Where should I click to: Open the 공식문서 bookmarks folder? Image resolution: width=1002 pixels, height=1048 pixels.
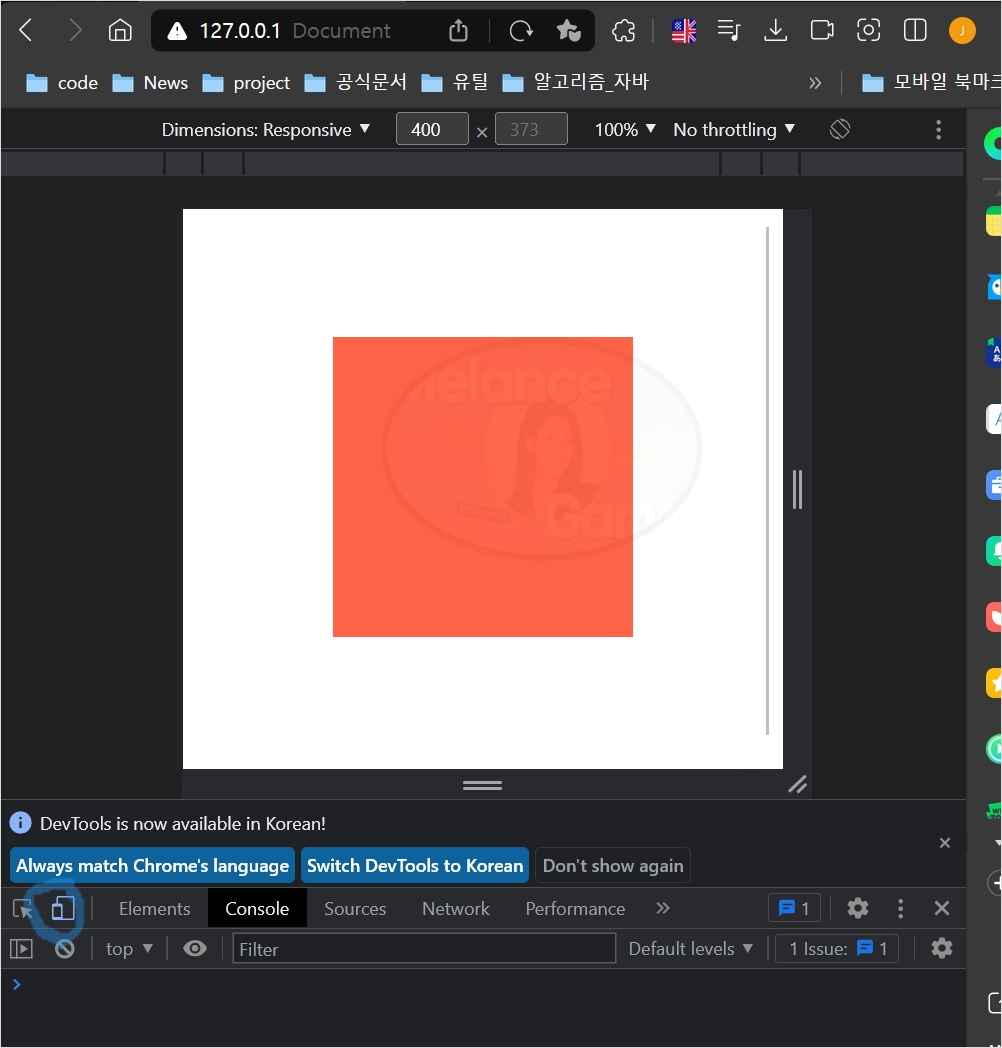coord(355,83)
